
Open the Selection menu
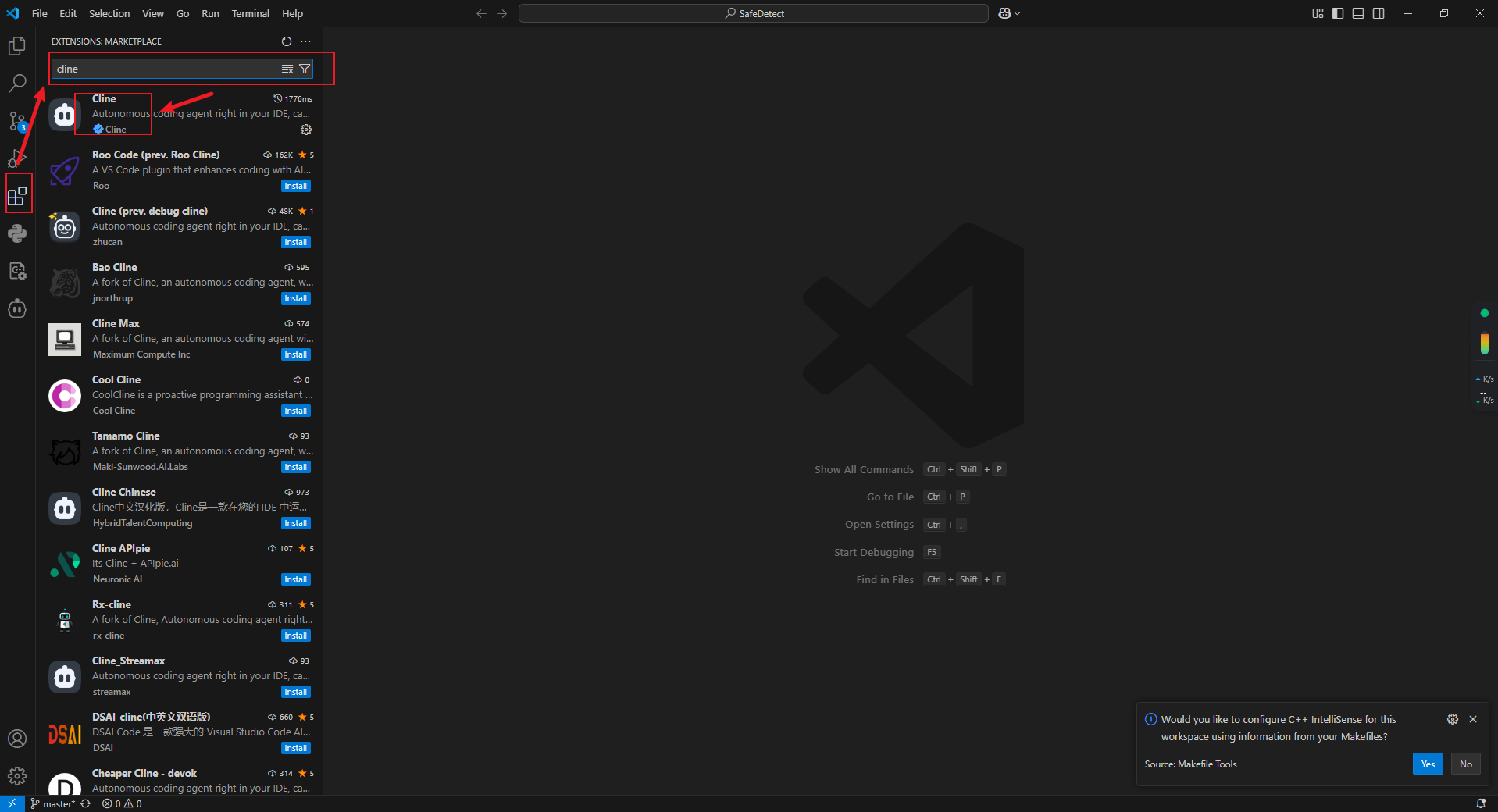coord(109,13)
